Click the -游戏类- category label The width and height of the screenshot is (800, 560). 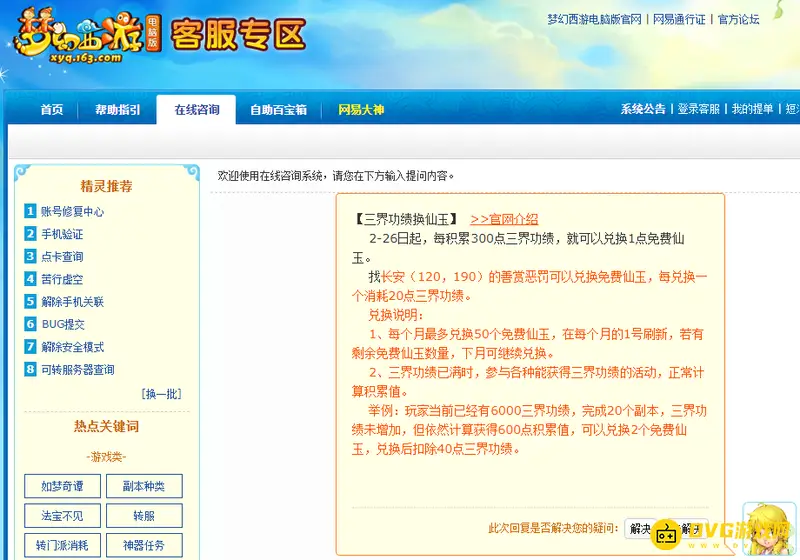point(106,456)
